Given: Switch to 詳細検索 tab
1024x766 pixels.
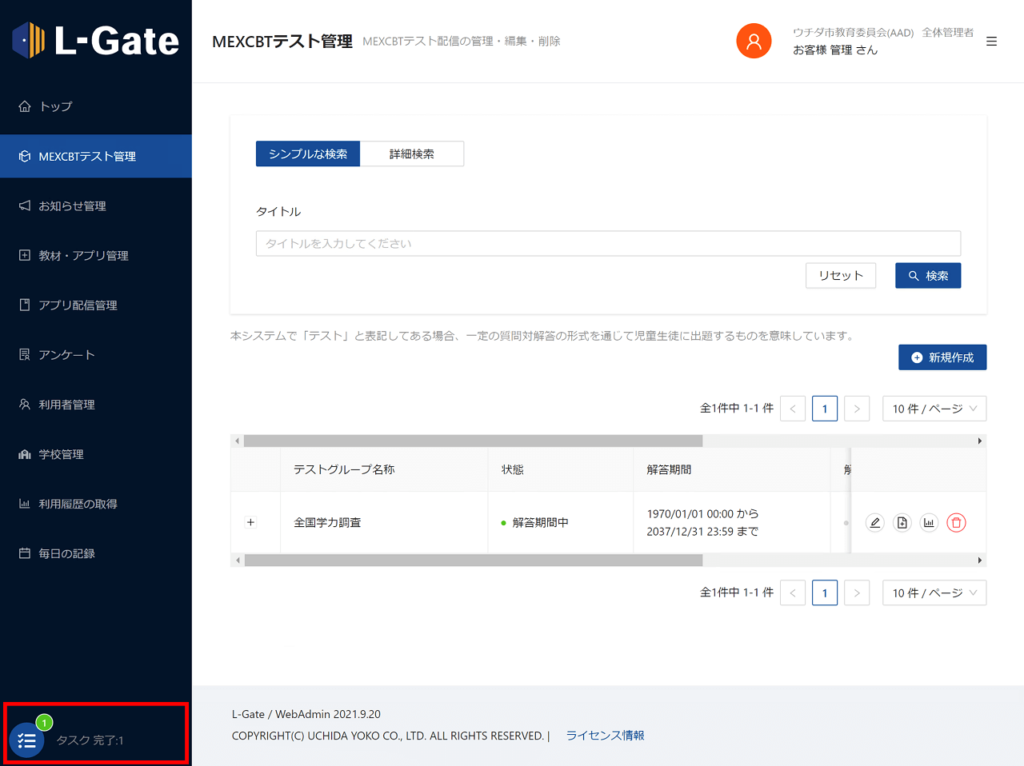Looking at the screenshot, I should coord(411,153).
